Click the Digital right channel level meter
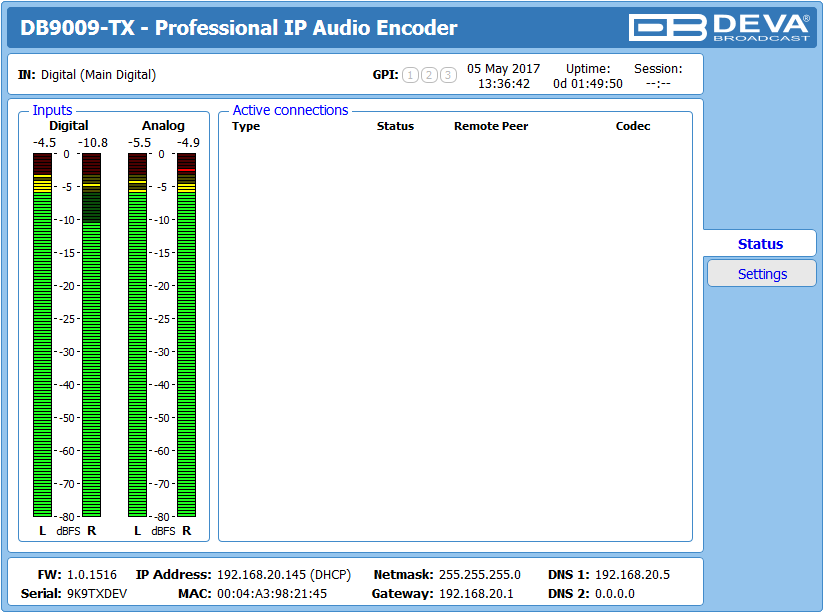This screenshot has height=613, width=824. (x=91, y=335)
